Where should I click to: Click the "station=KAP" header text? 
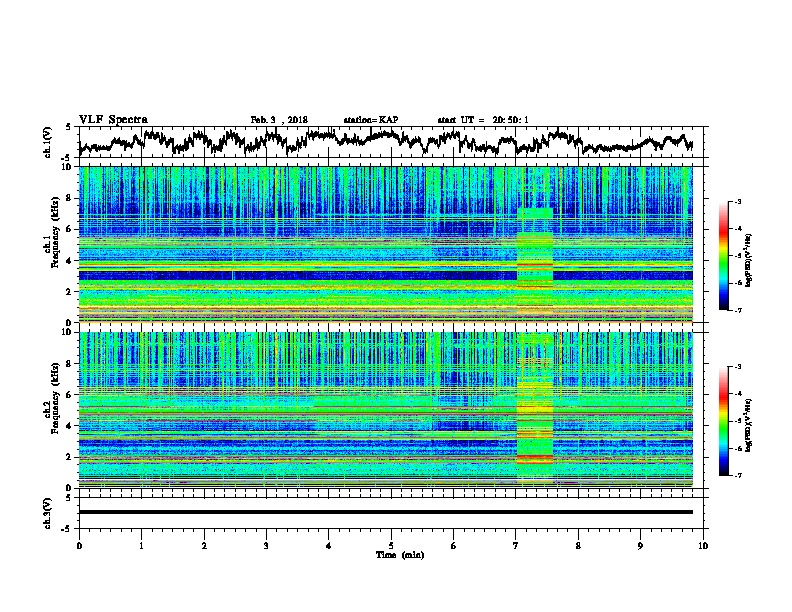tap(371, 120)
